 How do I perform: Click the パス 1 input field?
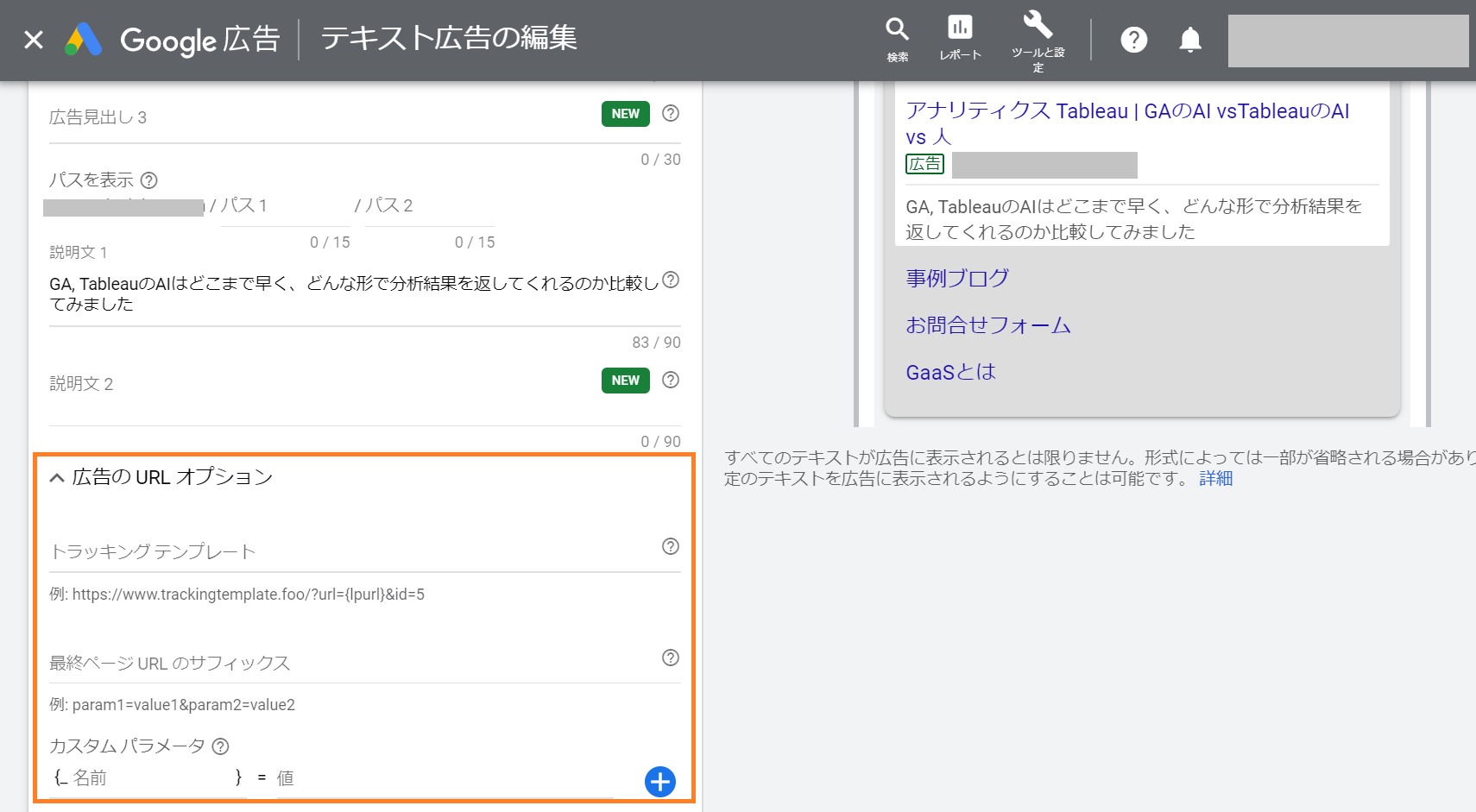coord(285,207)
